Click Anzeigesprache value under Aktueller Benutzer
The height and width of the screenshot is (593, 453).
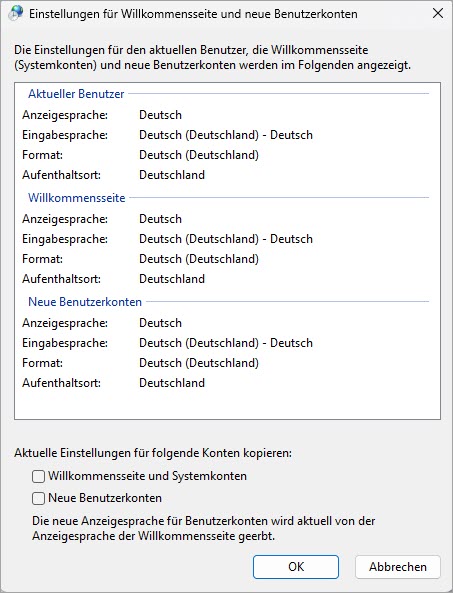click(160, 115)
